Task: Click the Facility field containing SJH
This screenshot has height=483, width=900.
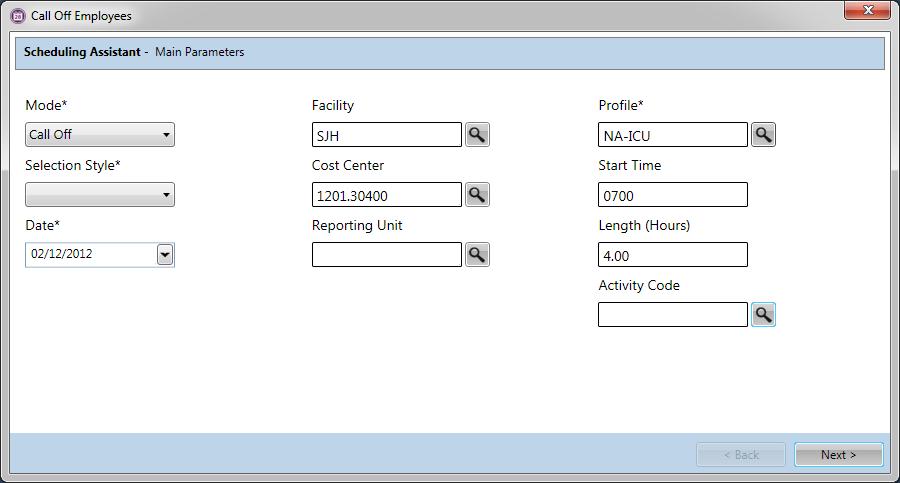Action: (386, 135)
